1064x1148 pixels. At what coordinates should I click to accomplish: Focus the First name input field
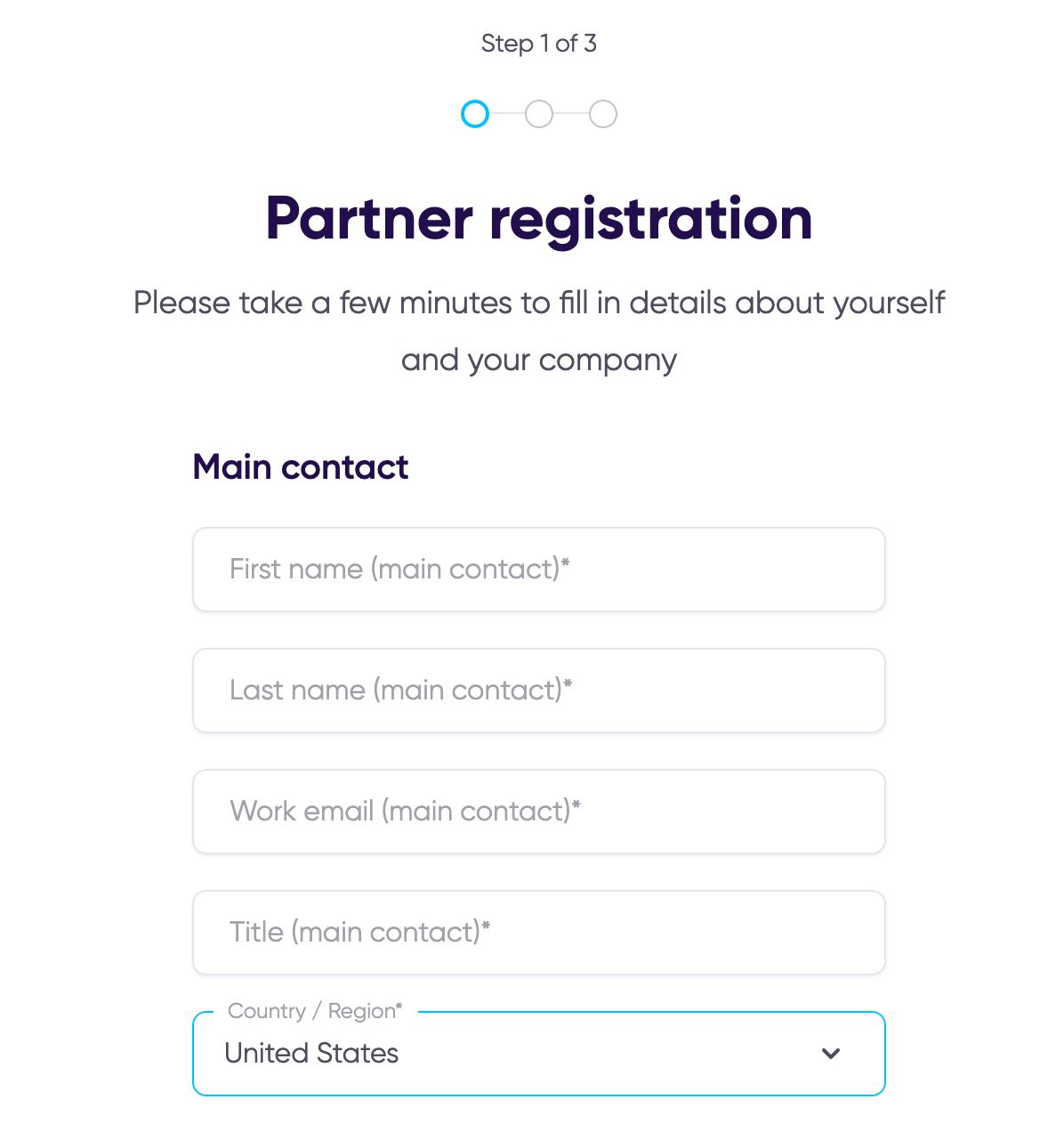539,570
